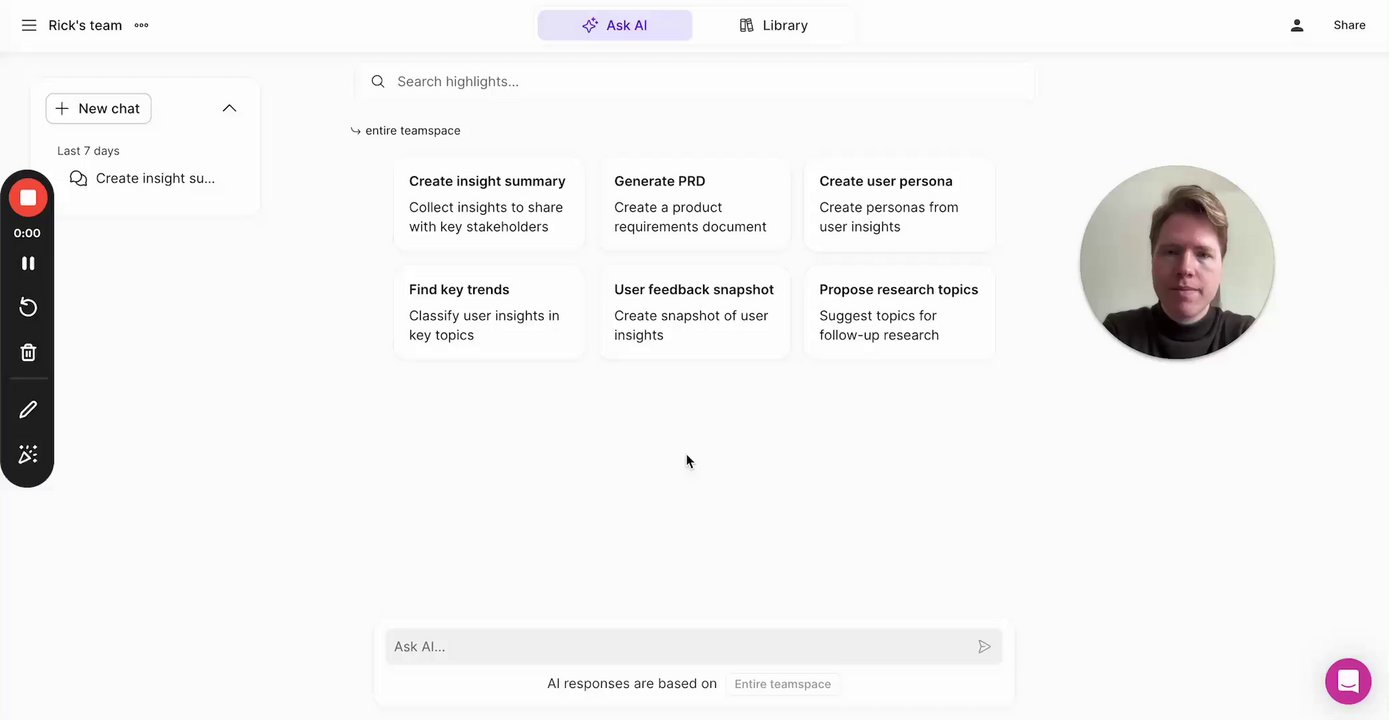Switch to the Library tab
This screenshot has height=720, width=1389.
click(773, 25)
